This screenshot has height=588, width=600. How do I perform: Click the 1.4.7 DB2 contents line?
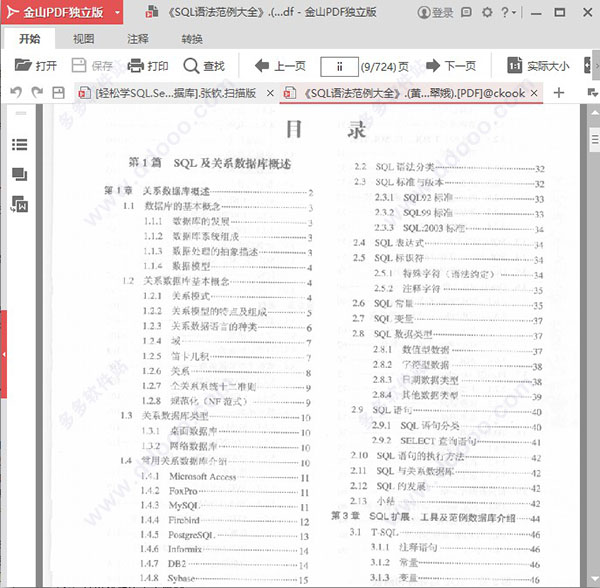(x=224, y=564)
